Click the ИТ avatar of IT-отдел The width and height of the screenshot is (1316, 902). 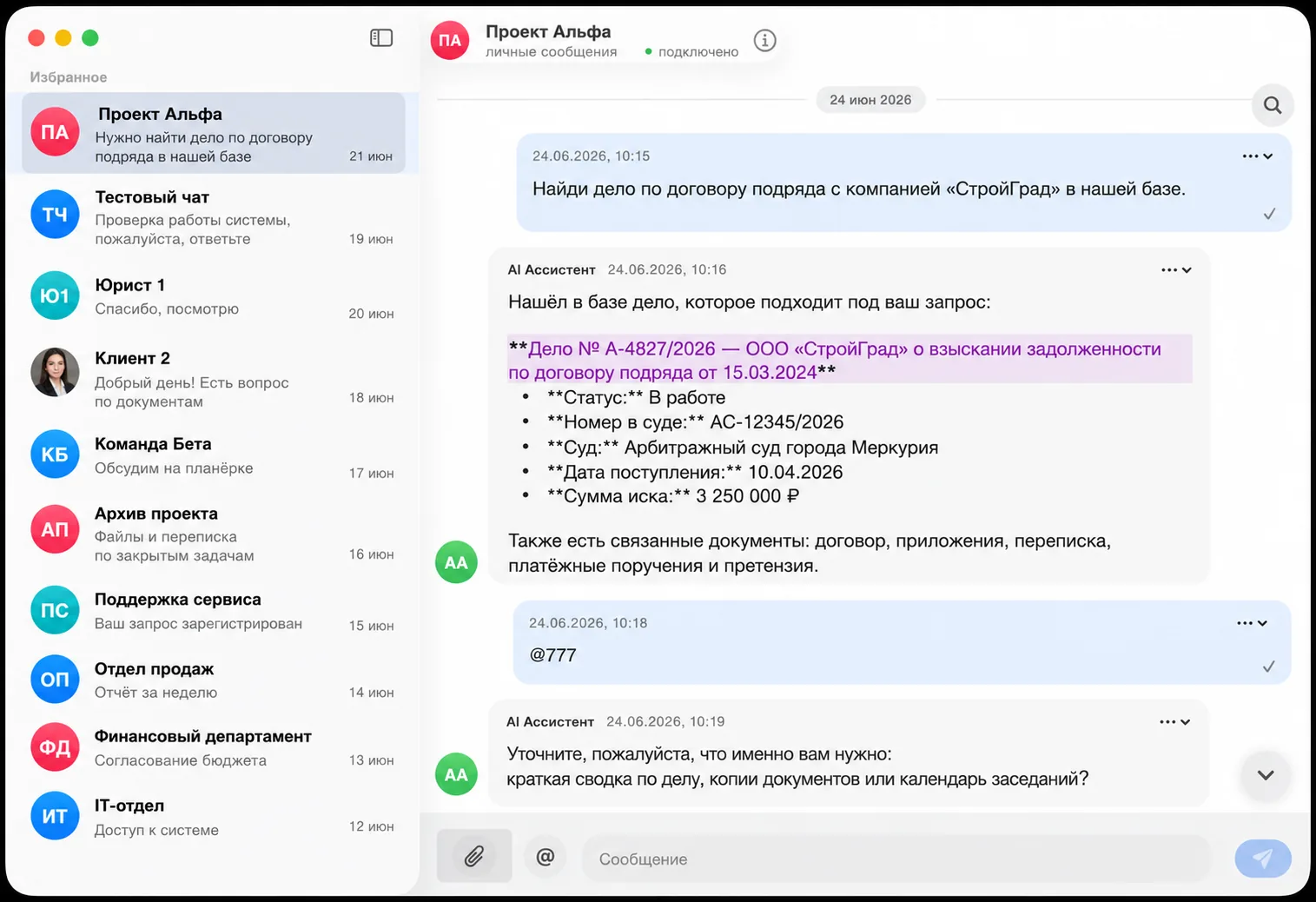(x=55, y=816)
